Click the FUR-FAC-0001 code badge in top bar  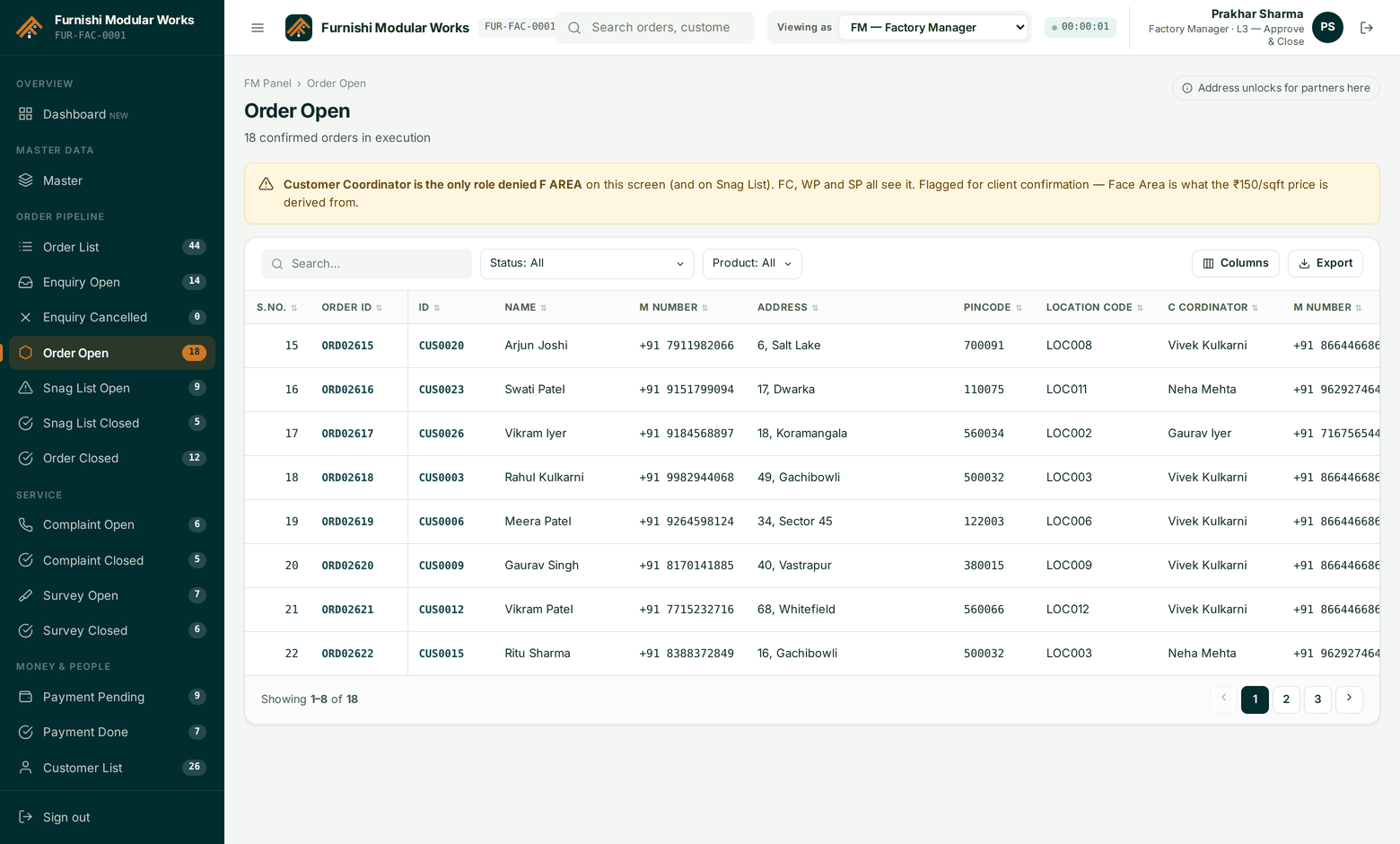click(519, 27)
